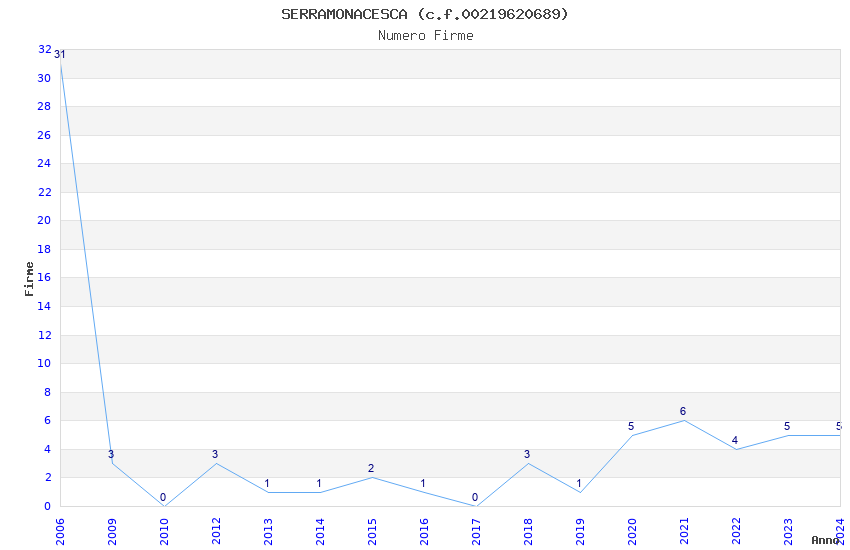Click the y-axis tick value 10
This screenshot has width=850, height=550.
click(44, 363)
